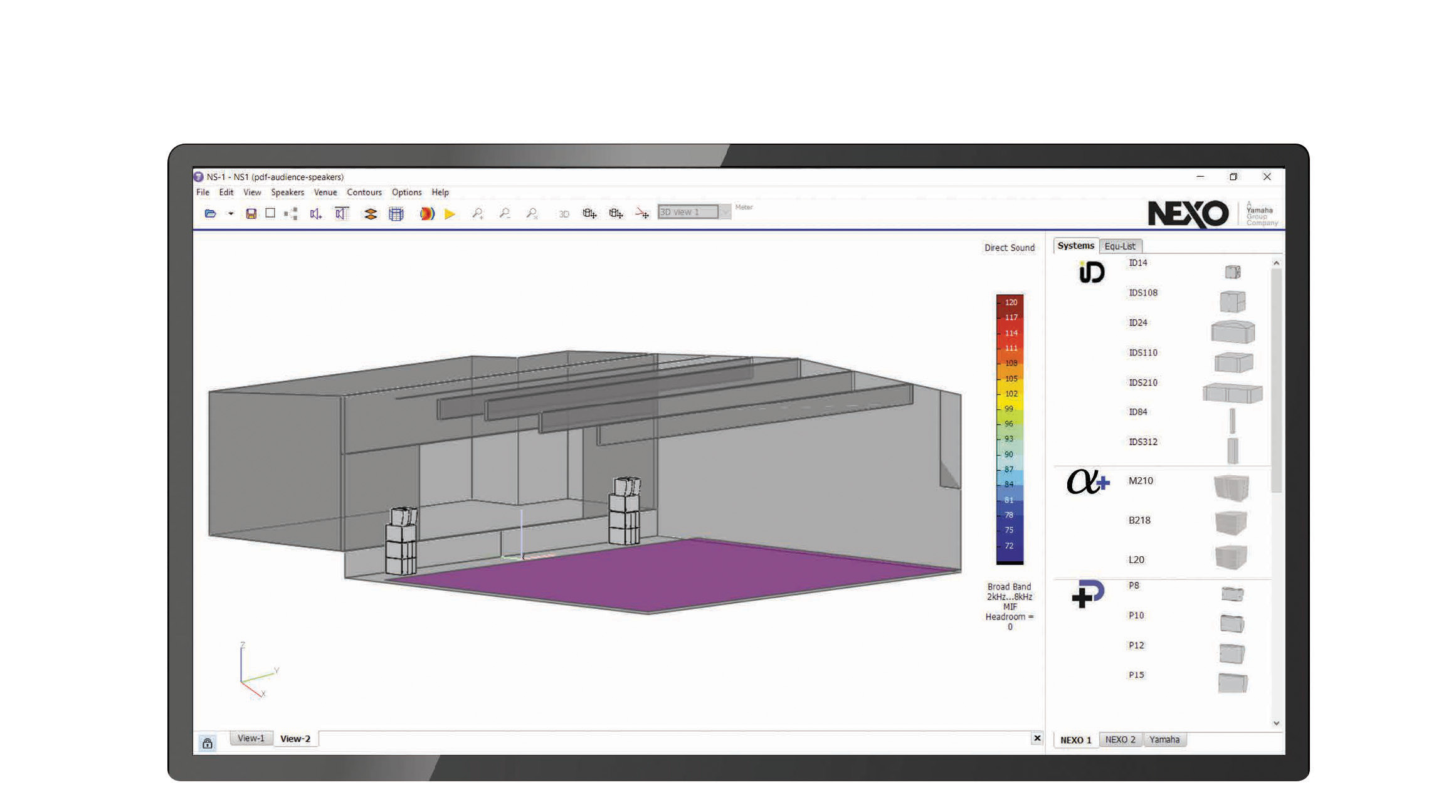Click the systems list scroll down arrow
Image resolution: width=1456 pixels, height=812 pixels.
pos(1276,723)
